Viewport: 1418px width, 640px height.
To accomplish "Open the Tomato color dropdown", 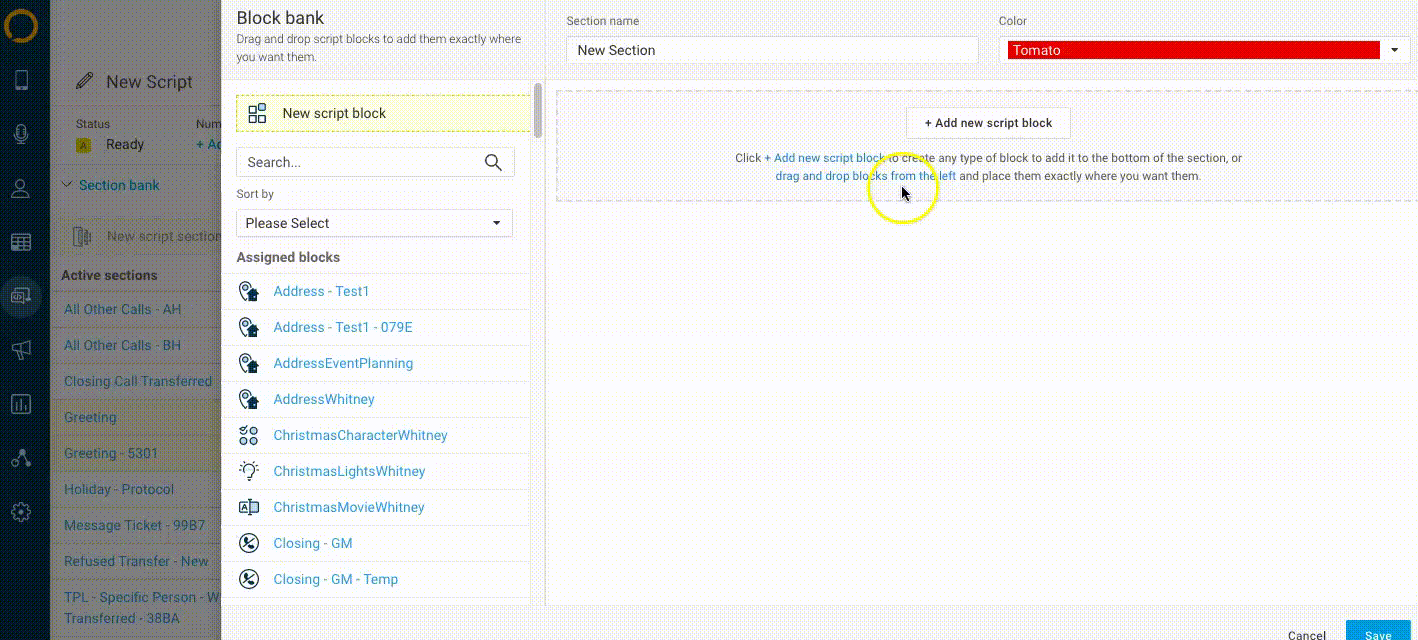I will click(1204, 50).
